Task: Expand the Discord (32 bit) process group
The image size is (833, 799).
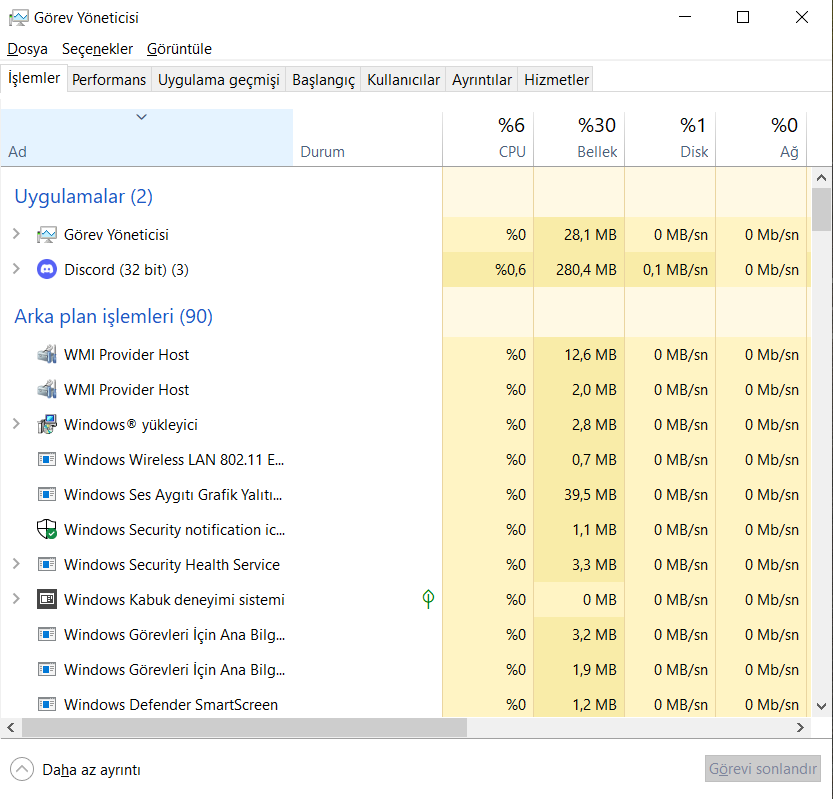Action: click(16, 269)
